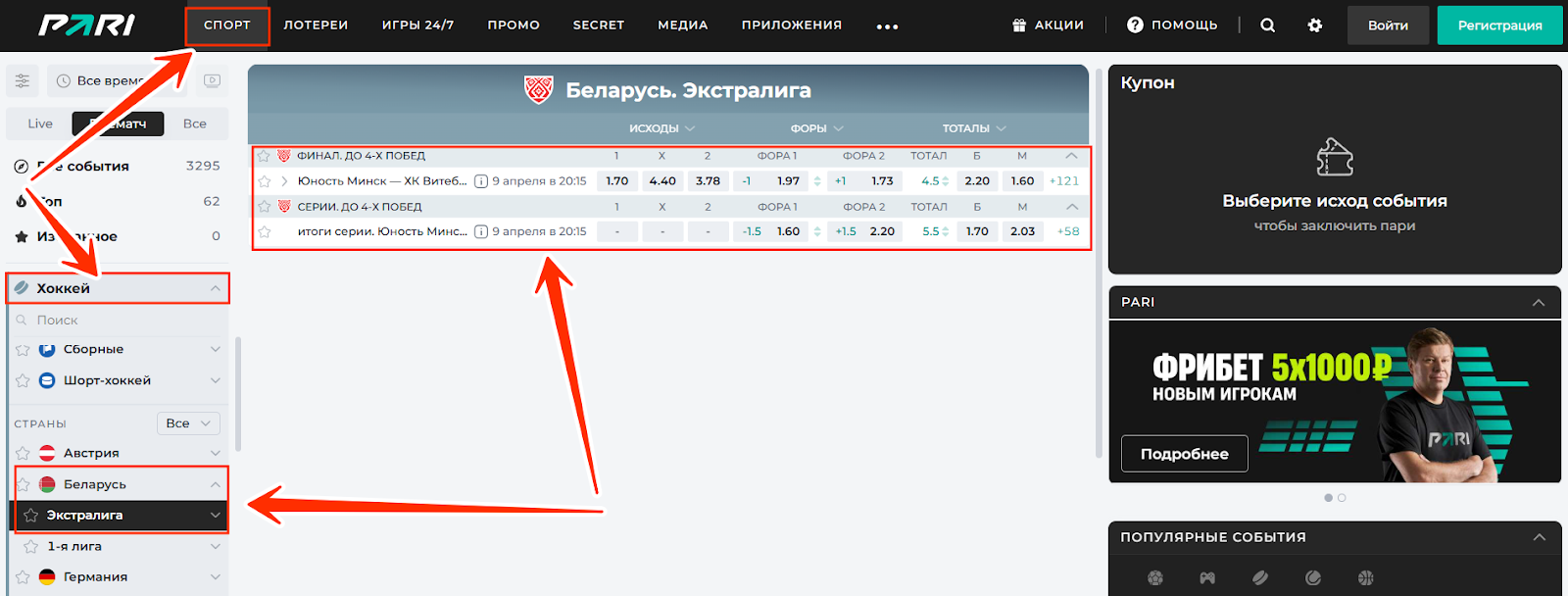Click the video broadcast filter icon
This screenshot has width=1568, height=596.
[x=212, y=80]
